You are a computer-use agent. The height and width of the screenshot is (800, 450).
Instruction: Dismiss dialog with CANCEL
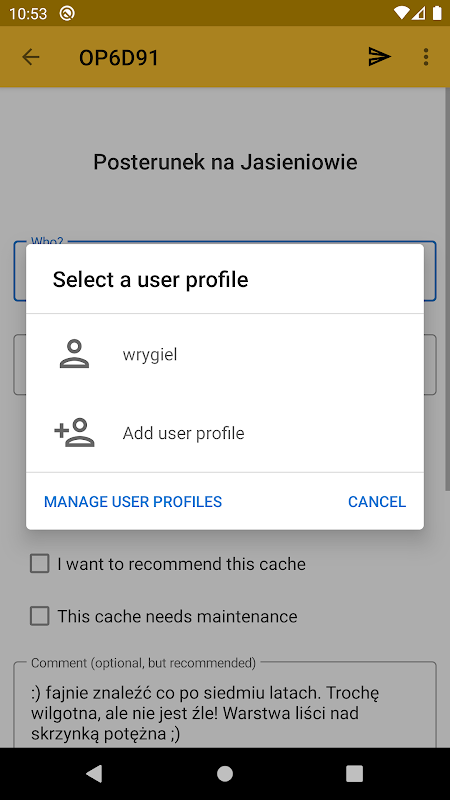tap(377, 502)
